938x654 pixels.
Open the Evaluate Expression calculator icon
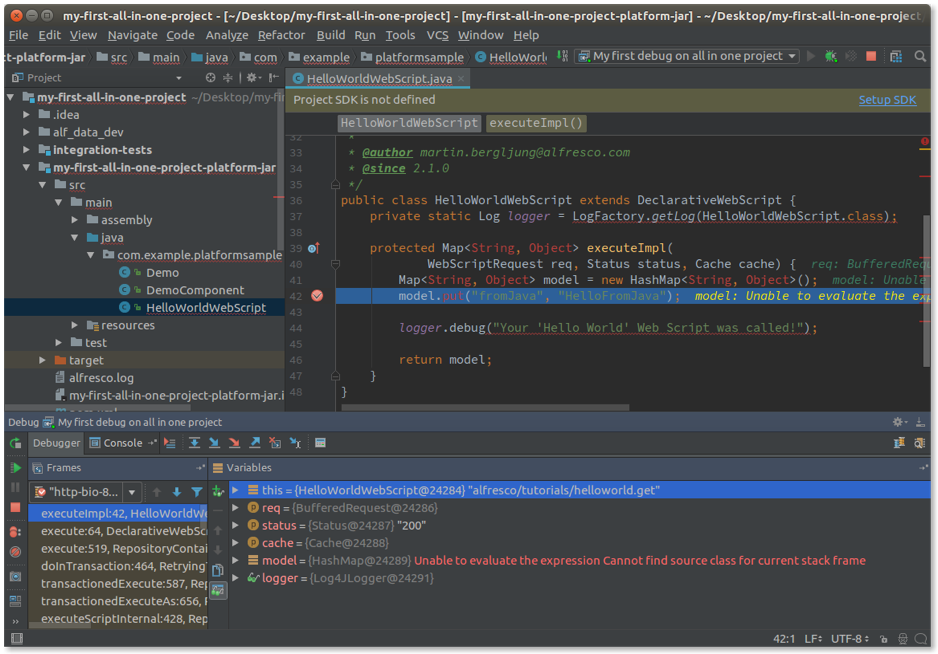pyautogui.click(x=320, y=443)
